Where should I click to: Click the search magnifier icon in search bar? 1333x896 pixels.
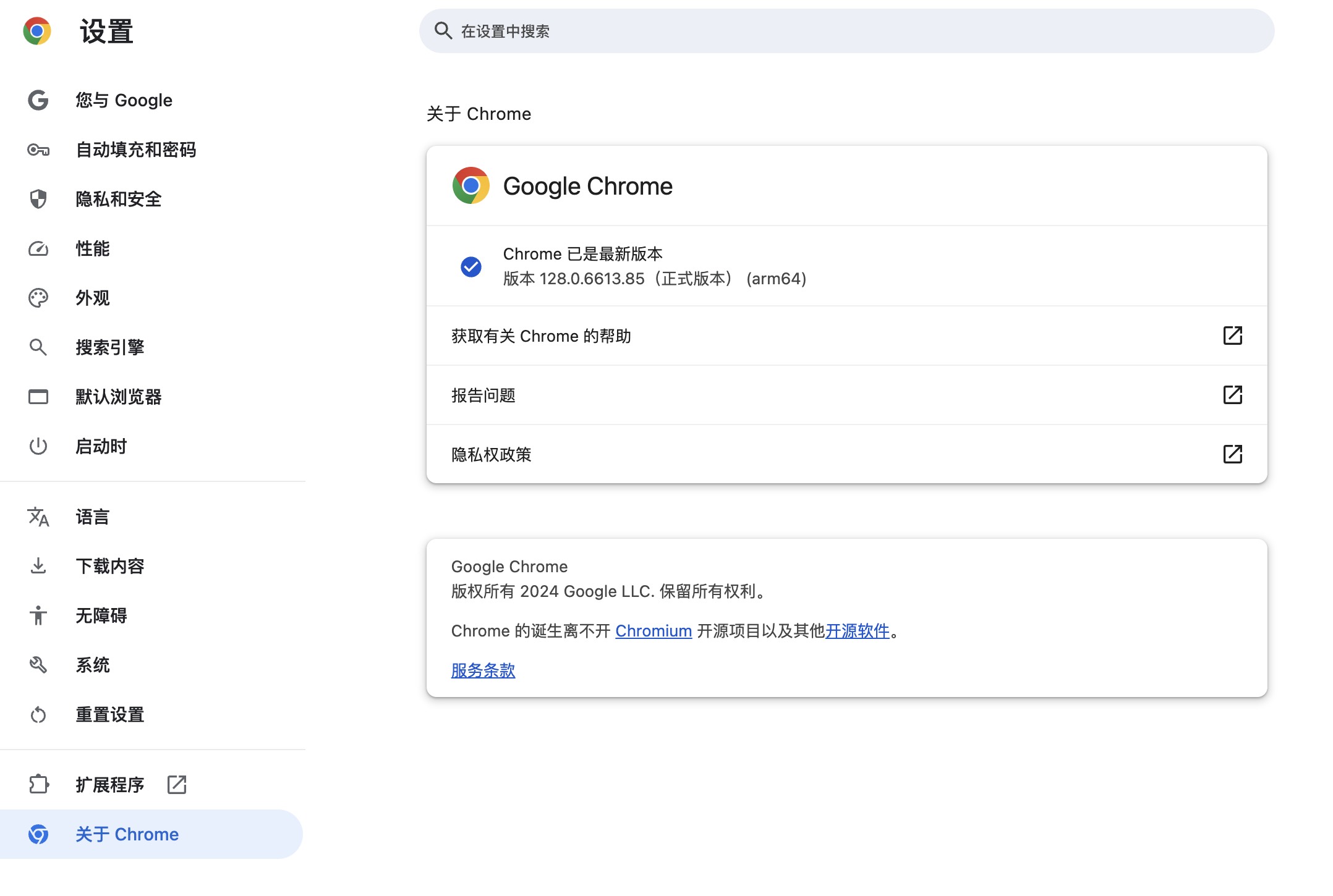click(x=443, y=31)
